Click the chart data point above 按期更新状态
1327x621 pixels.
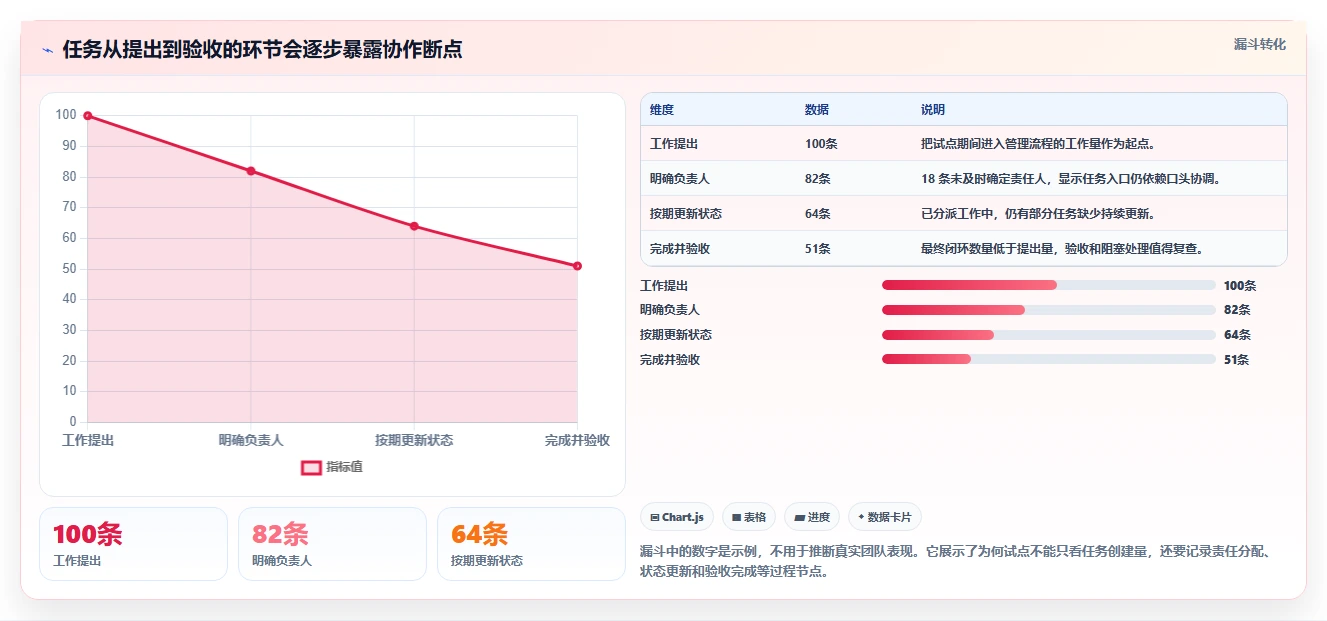point(414,226)
